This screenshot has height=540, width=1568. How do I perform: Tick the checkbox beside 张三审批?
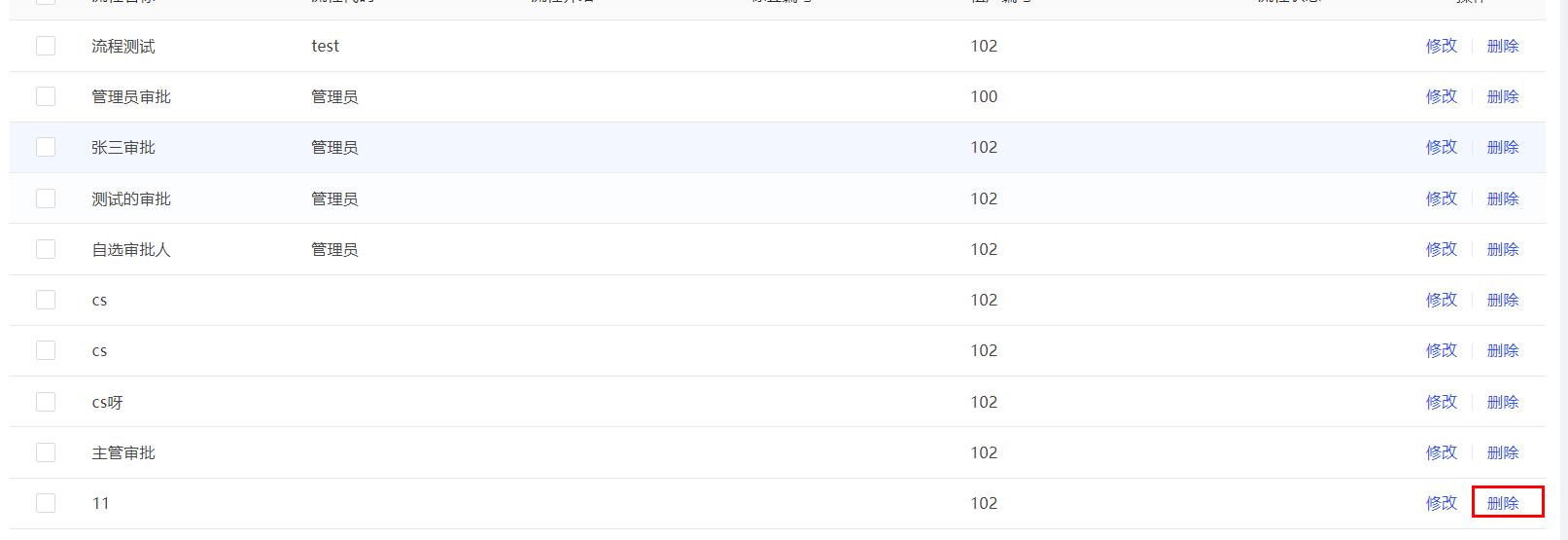tap(46, 147)
